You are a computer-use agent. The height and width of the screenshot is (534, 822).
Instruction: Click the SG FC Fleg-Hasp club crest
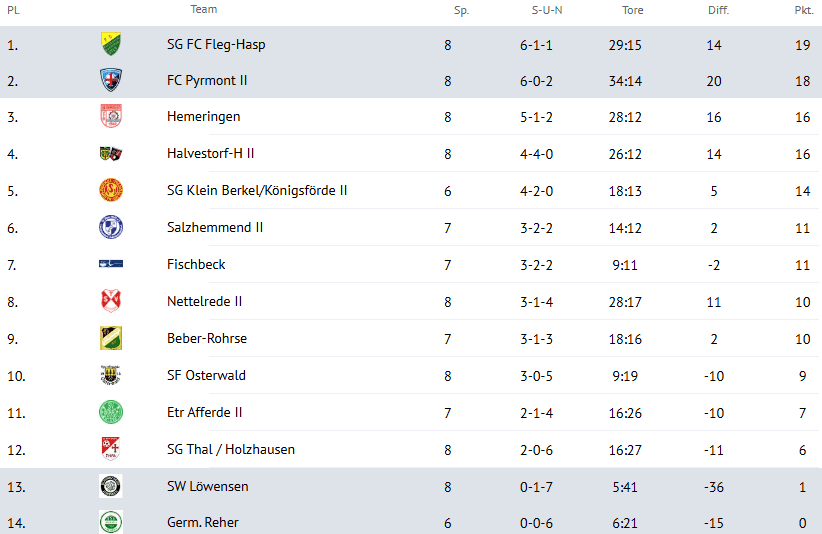pyautogui.click(x=110, y=44)
